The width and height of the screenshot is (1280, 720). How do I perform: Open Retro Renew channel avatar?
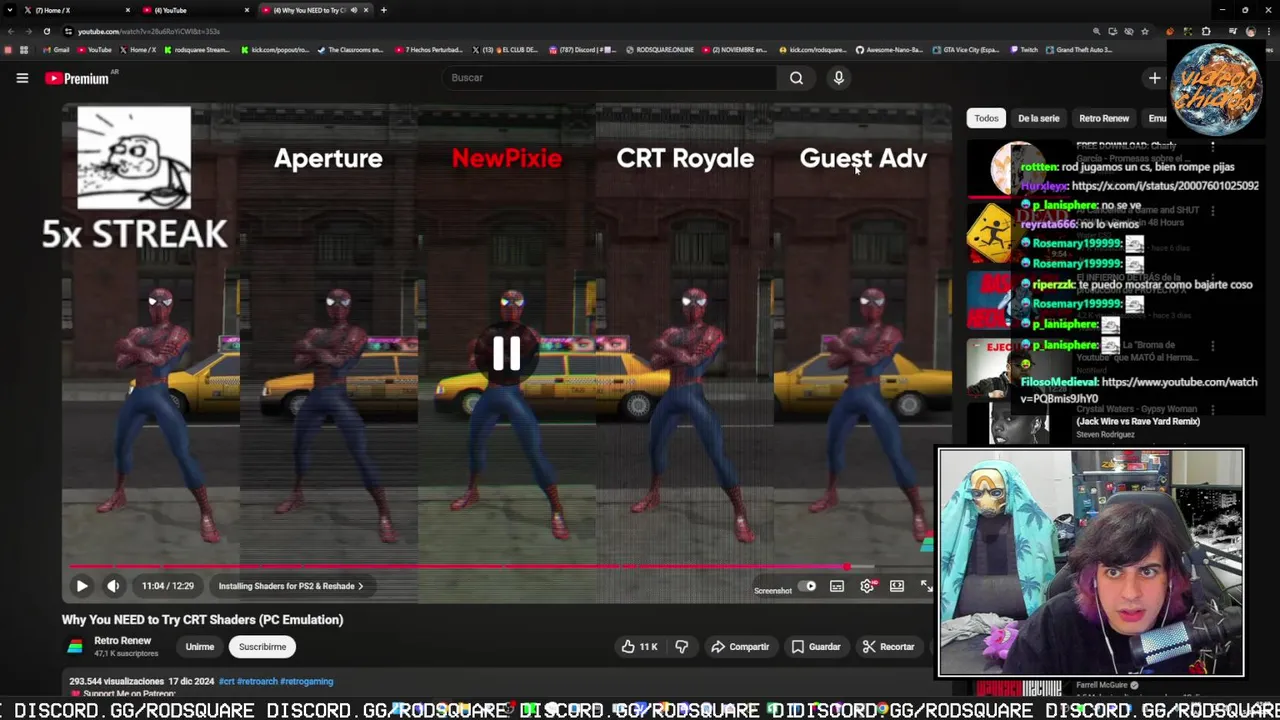pyautogui.click(x=75, y=647)
